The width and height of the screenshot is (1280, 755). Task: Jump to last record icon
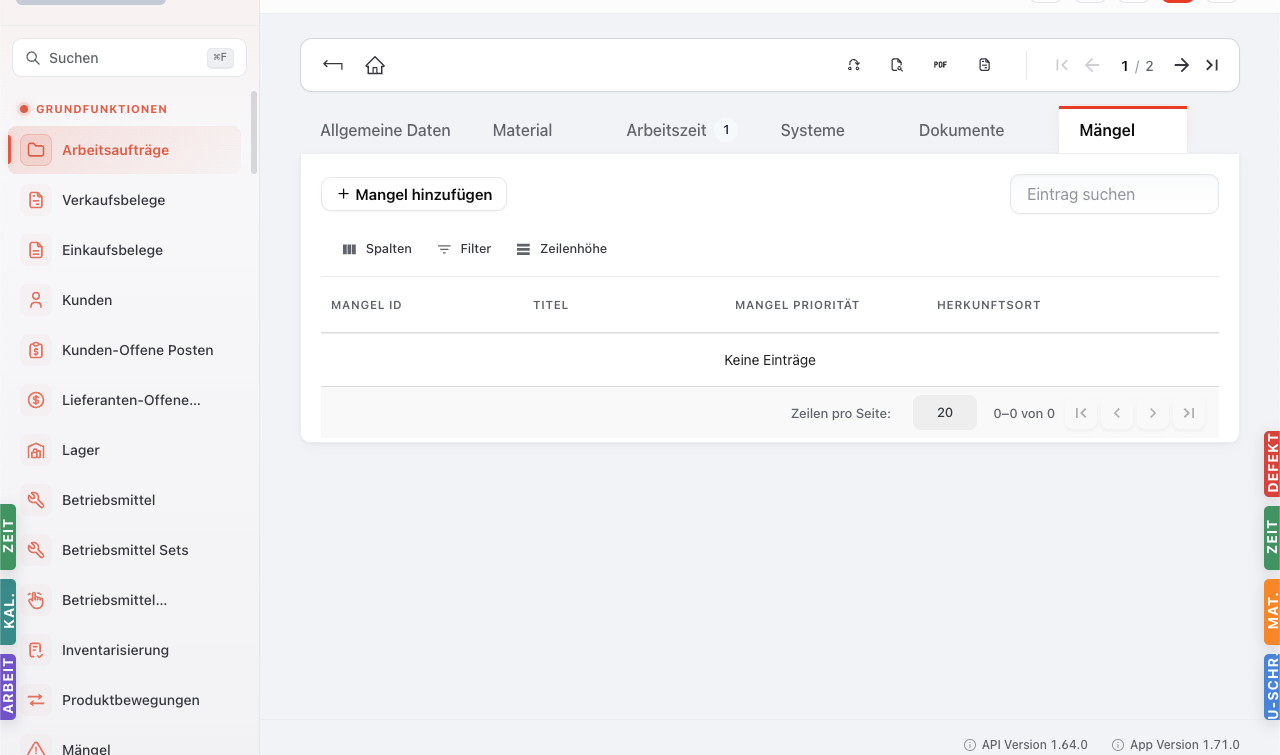tap(1212, 65)
